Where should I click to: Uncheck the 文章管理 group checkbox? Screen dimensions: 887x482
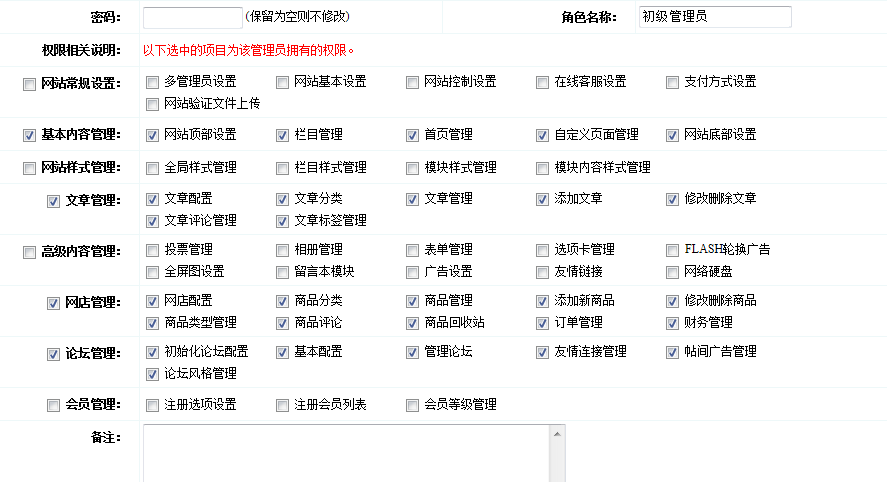[x=53, y=201]
